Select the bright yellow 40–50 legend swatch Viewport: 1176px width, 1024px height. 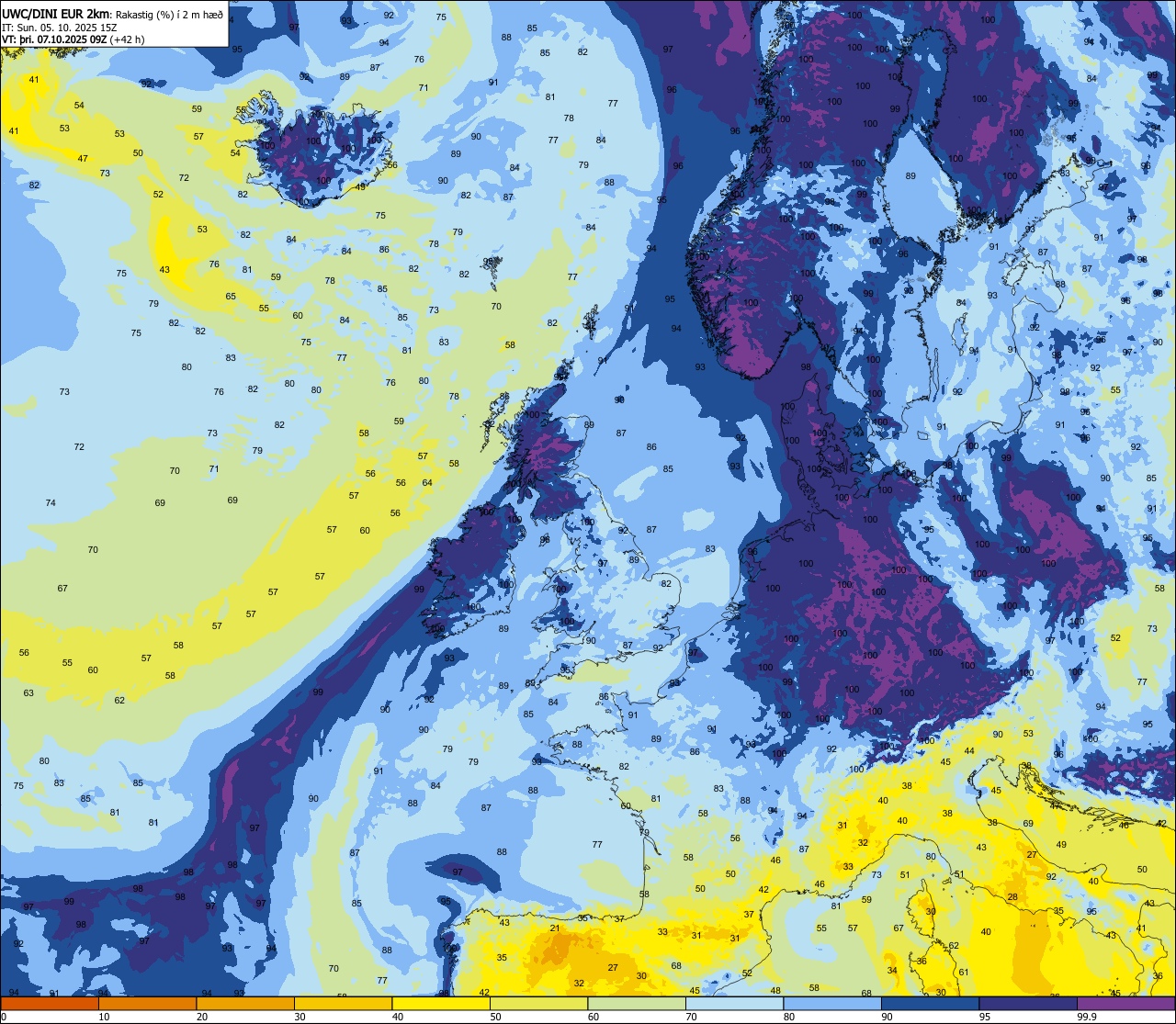pyautogui.click(x=441, y=1003)
